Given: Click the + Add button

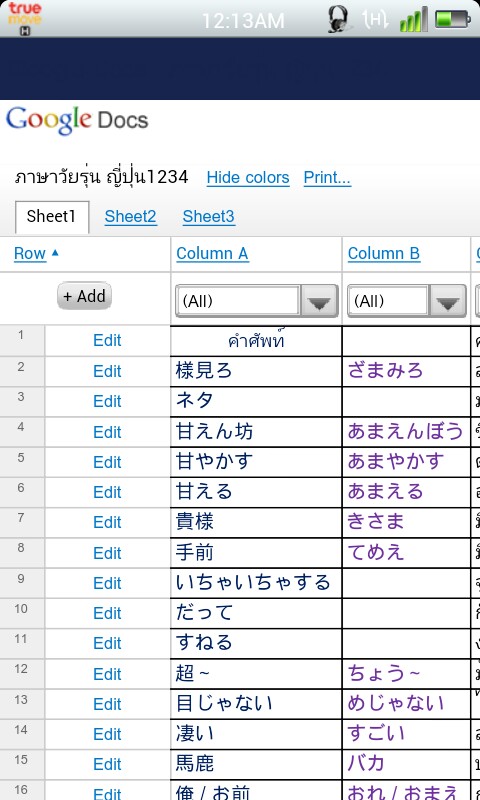Looking at the screenshot, I should click(x=84, y=296).
